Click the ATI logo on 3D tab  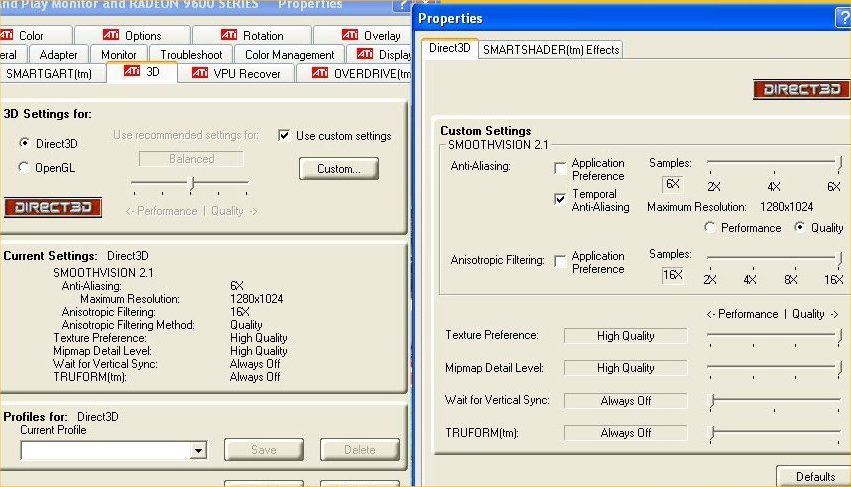pyautogui.click(x=132, y=71)
